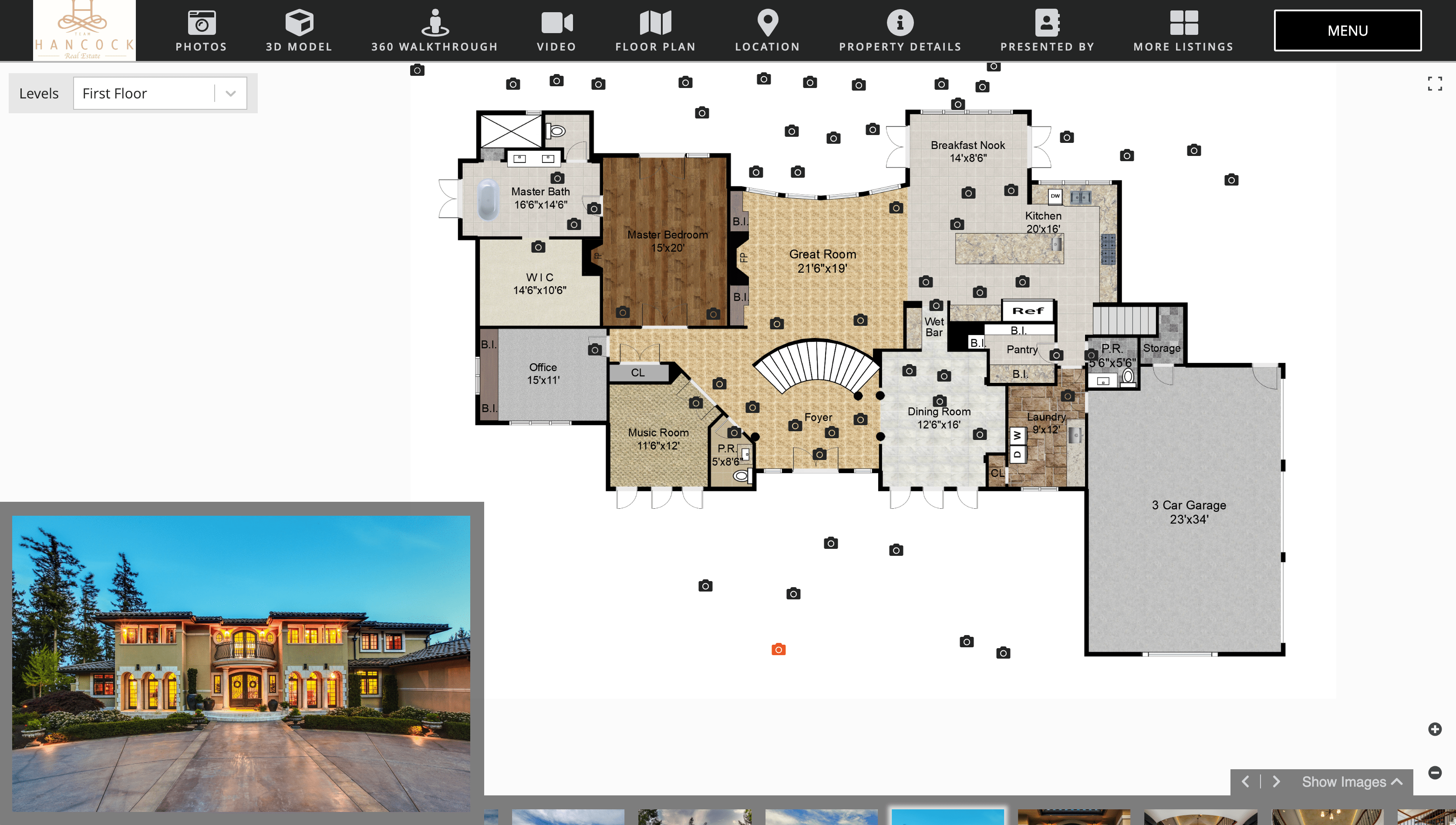Zoom out with the minus icon
This screenshot has height=825, width=1456.
pos(1435,772)
